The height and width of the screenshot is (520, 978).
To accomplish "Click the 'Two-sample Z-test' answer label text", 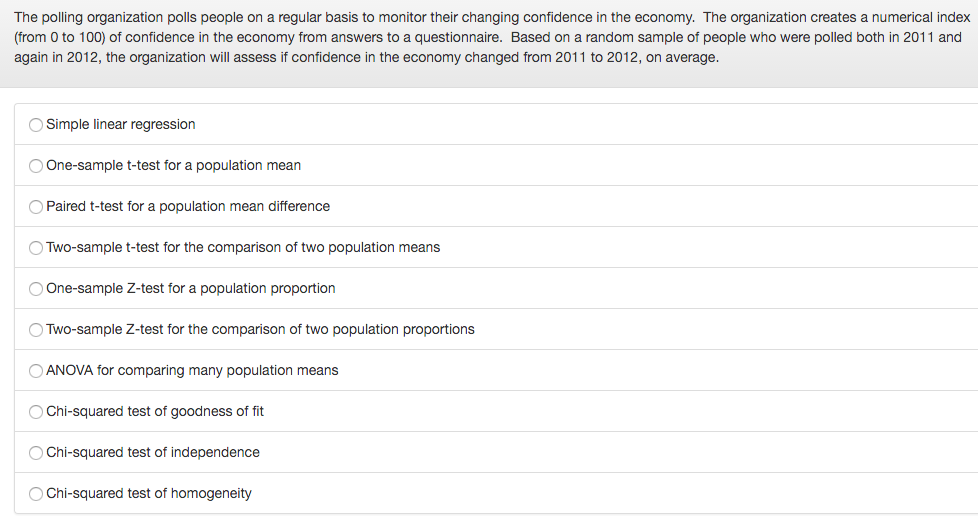I will (x=260, y=329).
